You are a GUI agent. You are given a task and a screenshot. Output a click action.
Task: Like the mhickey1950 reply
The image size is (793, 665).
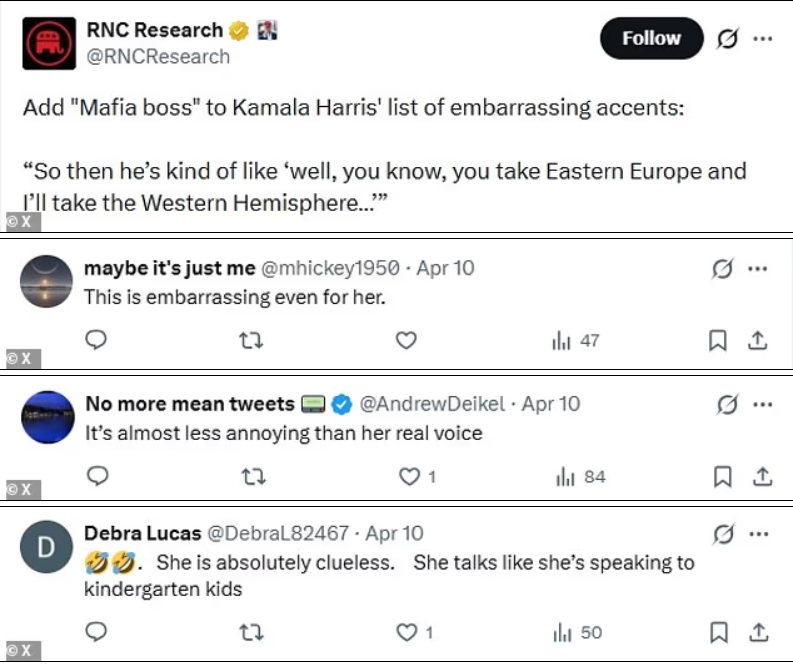[x=406, y=341]
